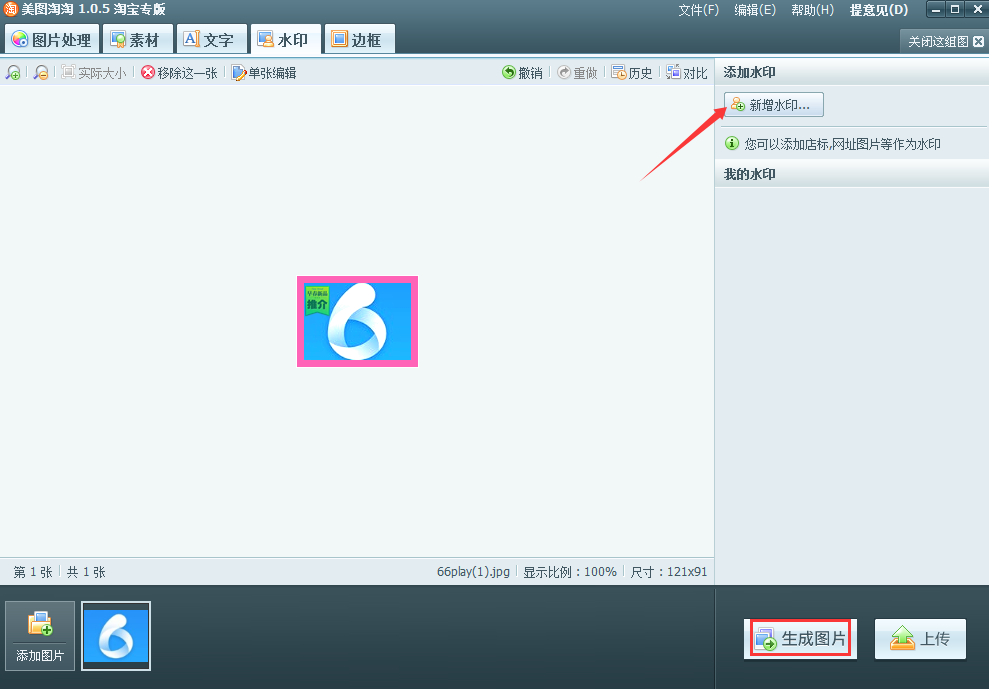989x689 pixels.
Task: Click the 重做 redo button
Action: click(577, 73)
